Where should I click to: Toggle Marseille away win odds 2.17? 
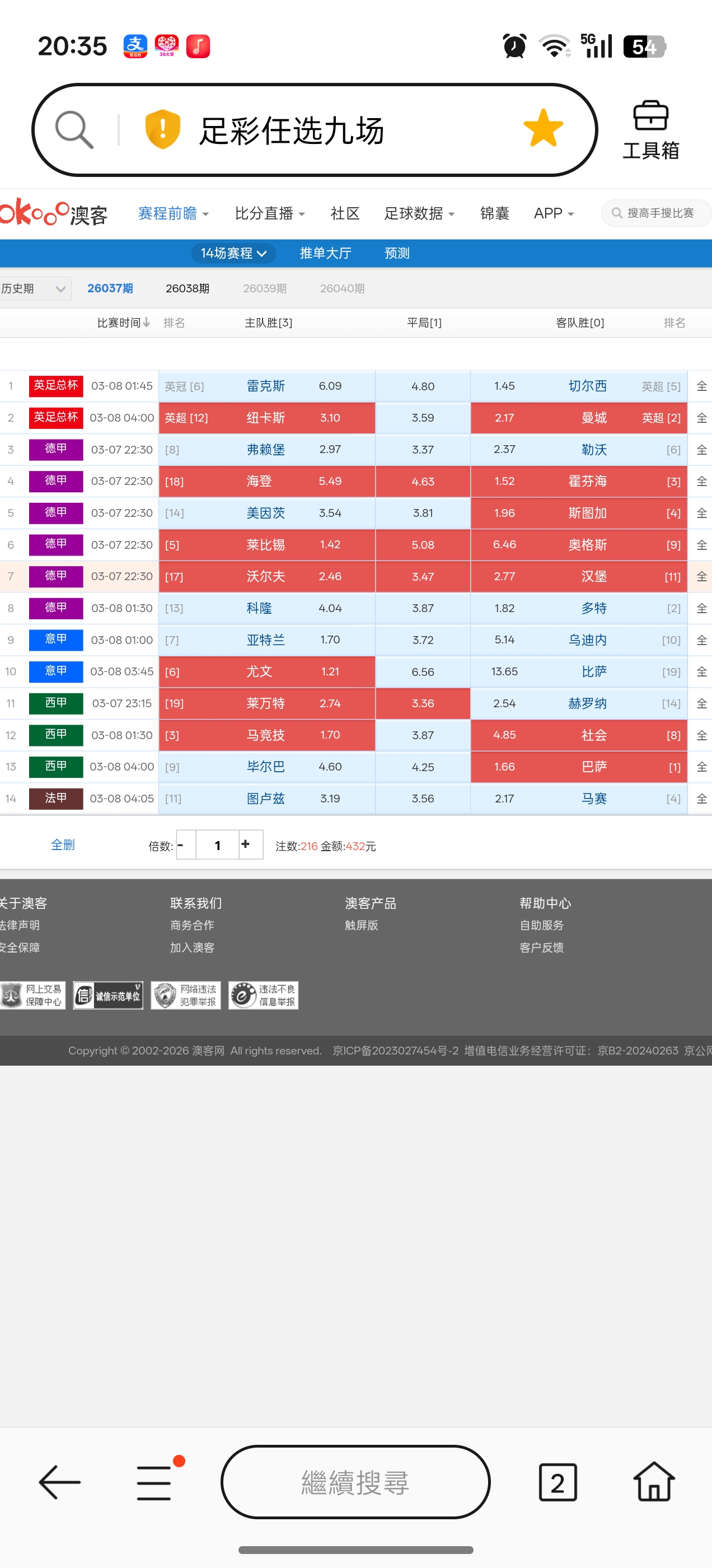click(x=504, y=798)
